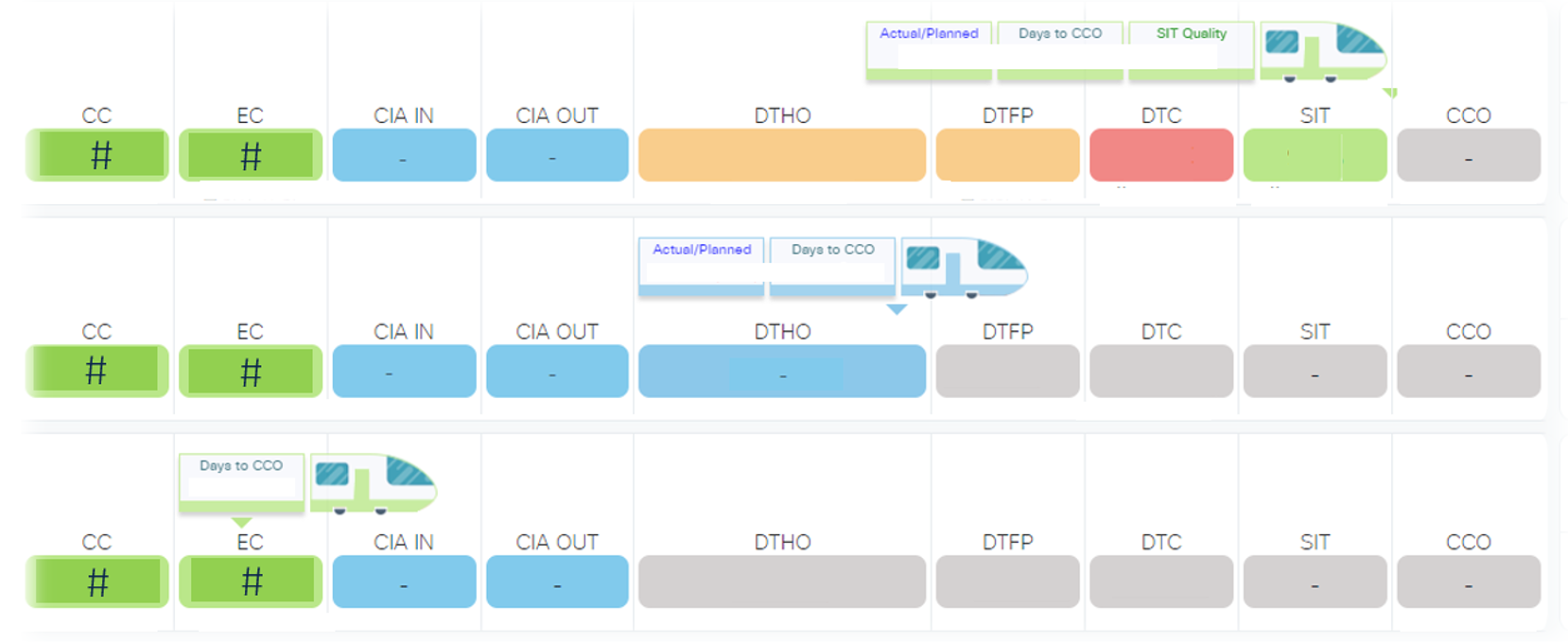The height and width of the screenshot is (643, 1568).
Task: Click the green EC hash box, bottom row
Action: (251, 582)
